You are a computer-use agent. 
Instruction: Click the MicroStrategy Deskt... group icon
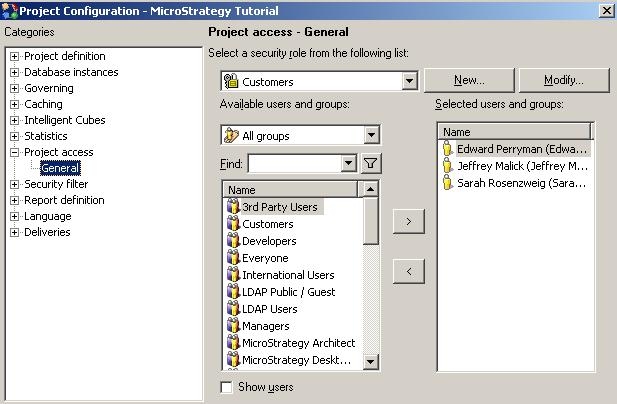pos(233,360)
